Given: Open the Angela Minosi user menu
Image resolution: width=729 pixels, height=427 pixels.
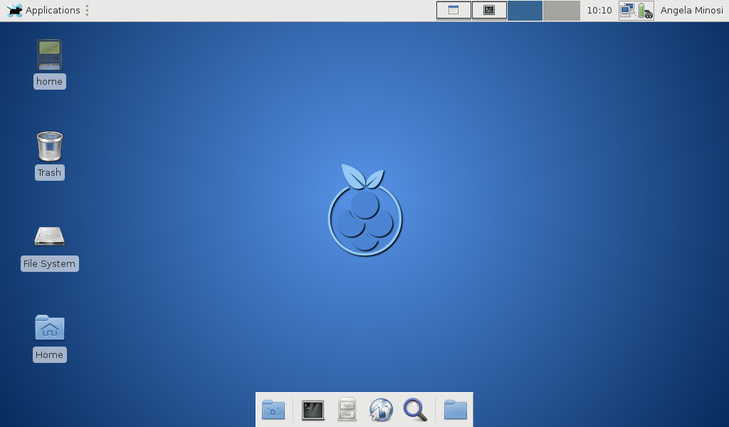Looking at the screenshot, I should point(691,10).
